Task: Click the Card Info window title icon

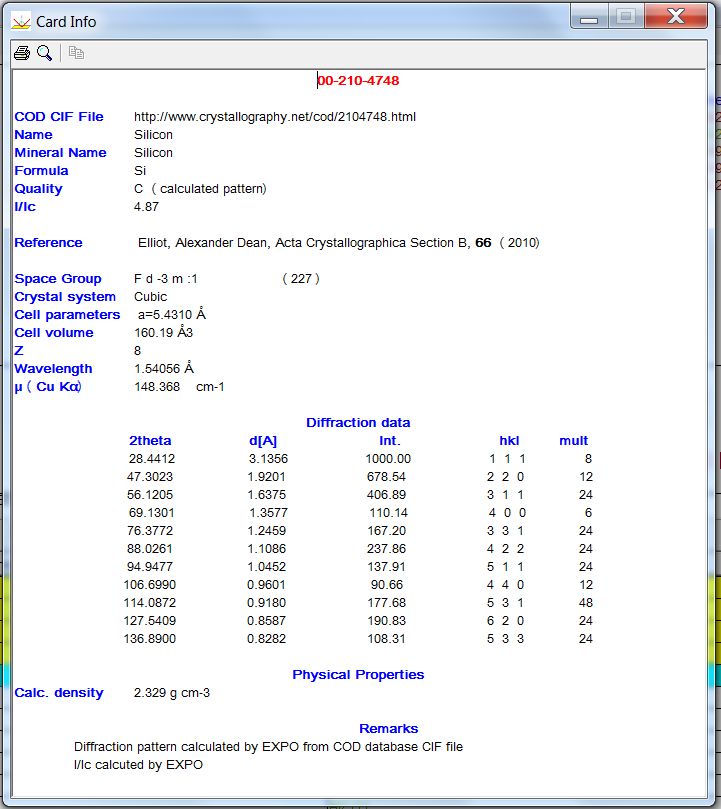Action: click(x=19, y=20)
